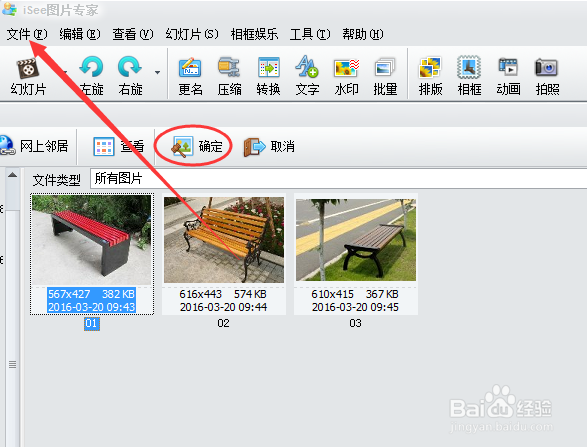587x447 pixels.
Task: Open the 动画 animation tool
Action: 508,77
